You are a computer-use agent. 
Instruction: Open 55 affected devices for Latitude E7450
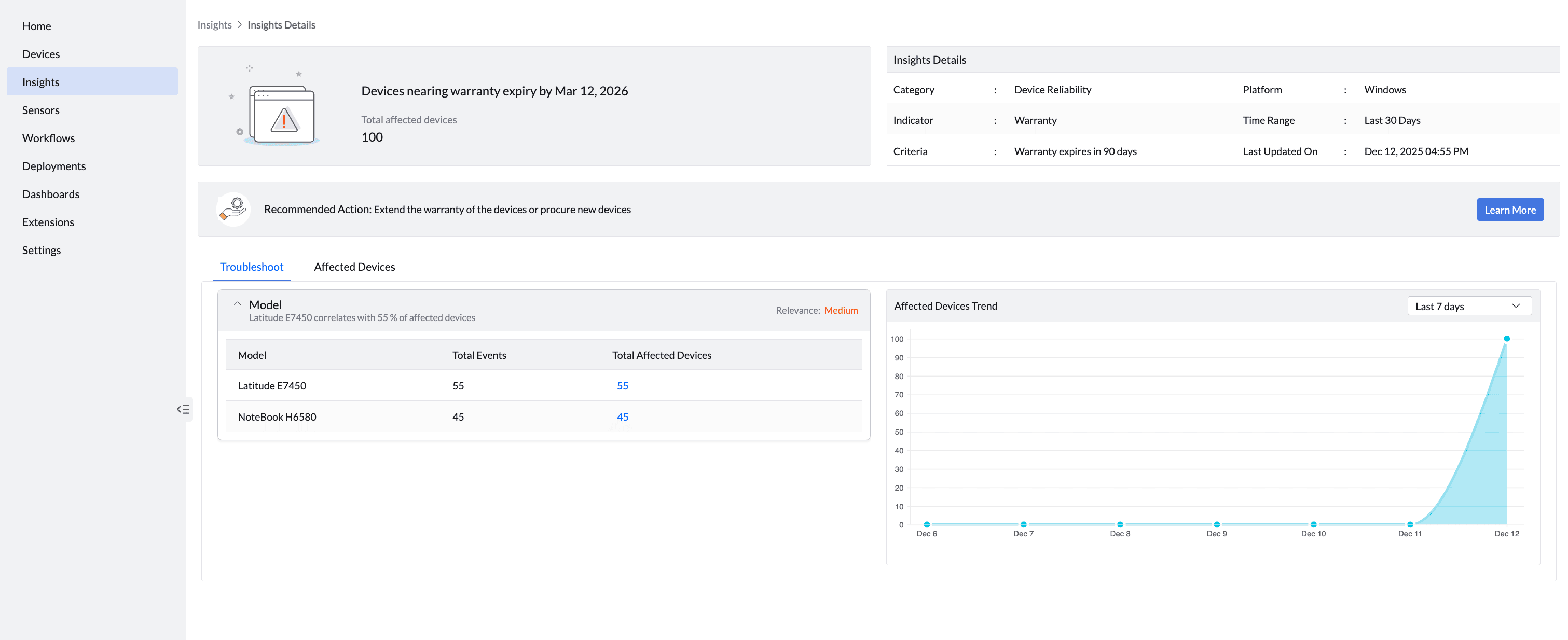622,386
